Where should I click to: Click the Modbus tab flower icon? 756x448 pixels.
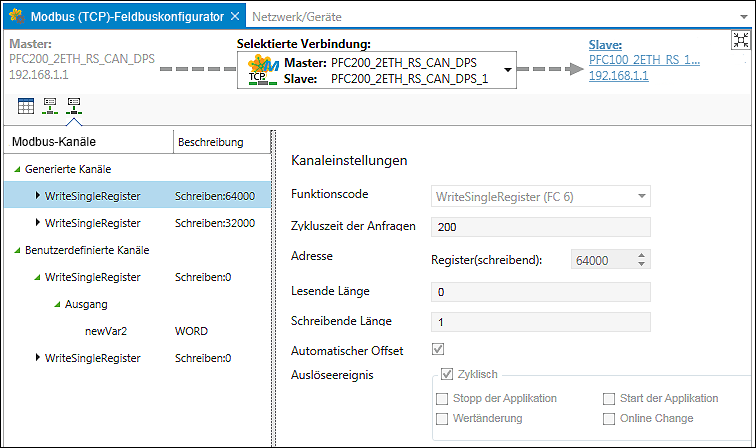click(17, 16)
